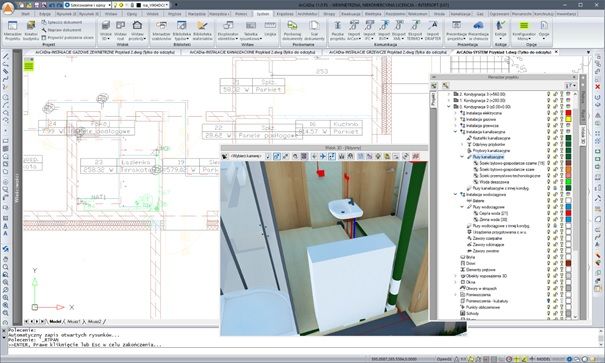The width and height of the screenshot is (605, 363).
Task: Open the Konfigurator Menu green icon
Action: (524, 30)
